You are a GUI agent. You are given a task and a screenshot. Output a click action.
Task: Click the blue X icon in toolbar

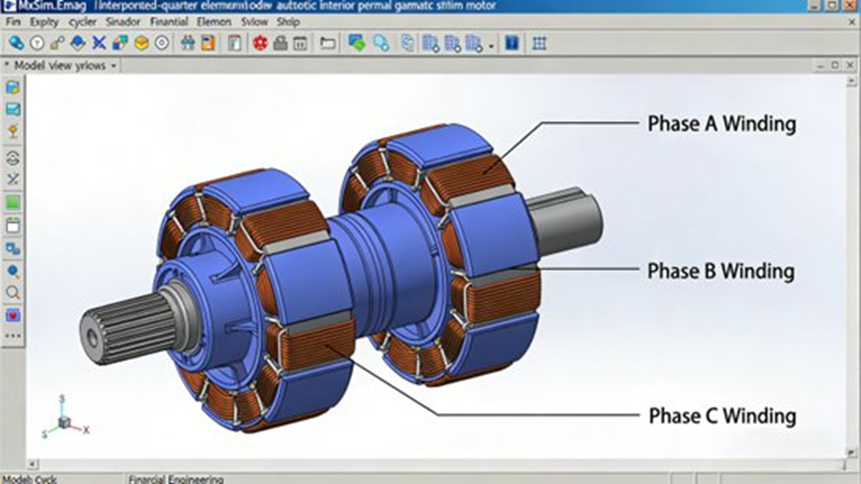click(99, 43)
